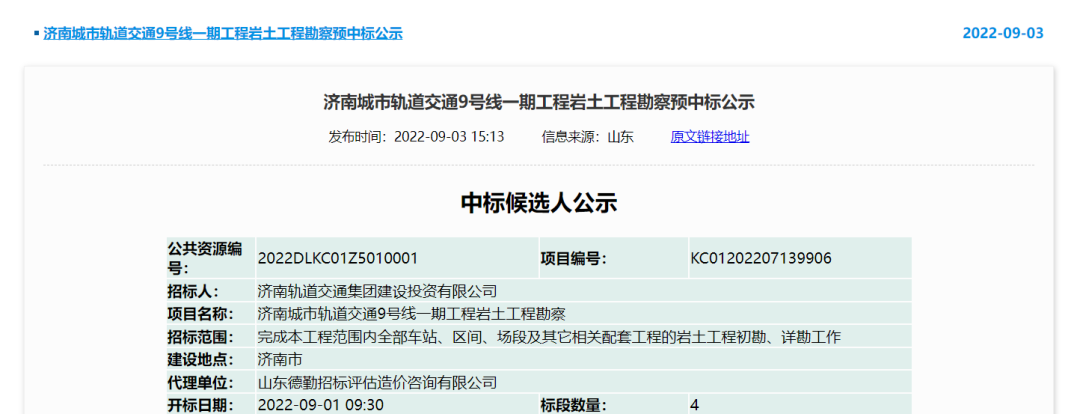Select the date 2022-09-03 at top right

[1003, 33]
